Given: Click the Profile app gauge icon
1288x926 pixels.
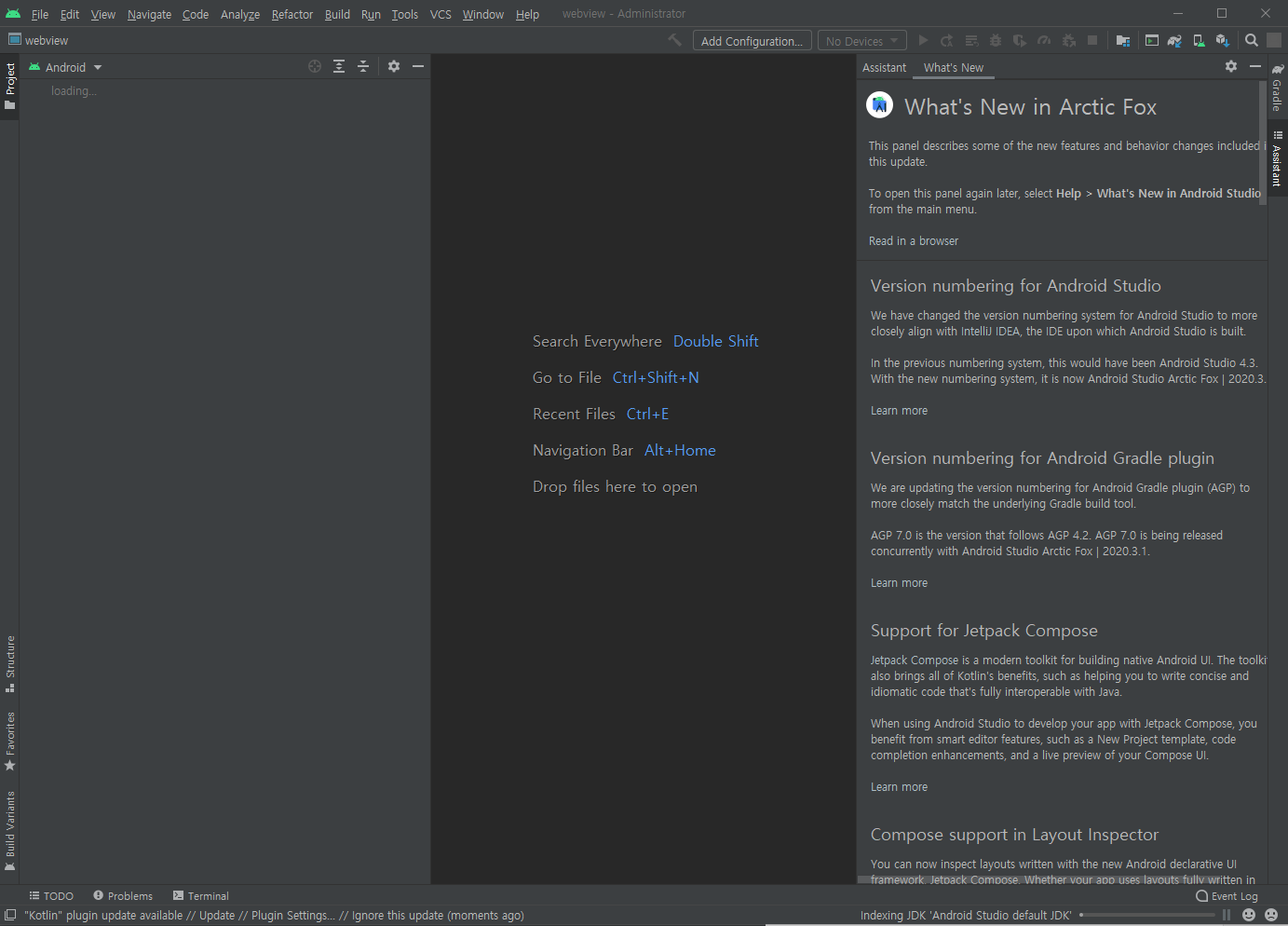Looking at the screenshot, I should [x=1044, y=40].
